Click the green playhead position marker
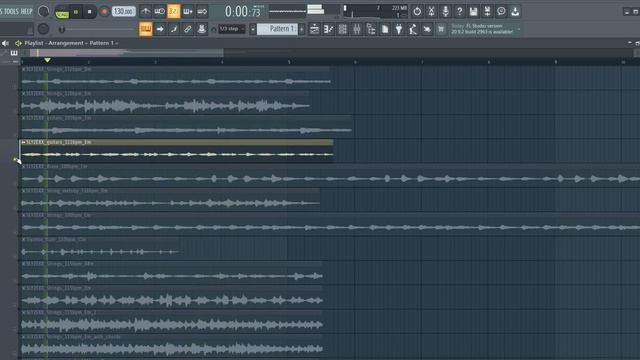640x360 pixels. pyautogui.click(x=47, y=60)
